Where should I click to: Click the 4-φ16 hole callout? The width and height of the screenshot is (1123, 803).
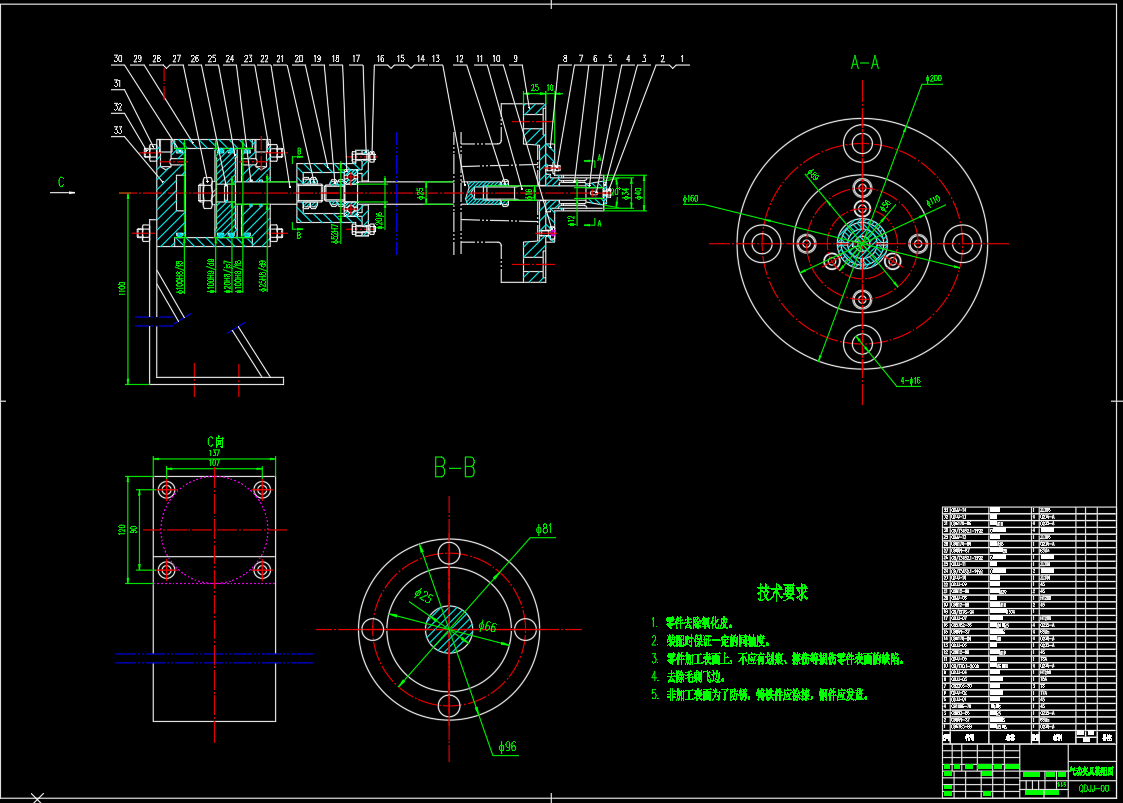tap(909, 381)
